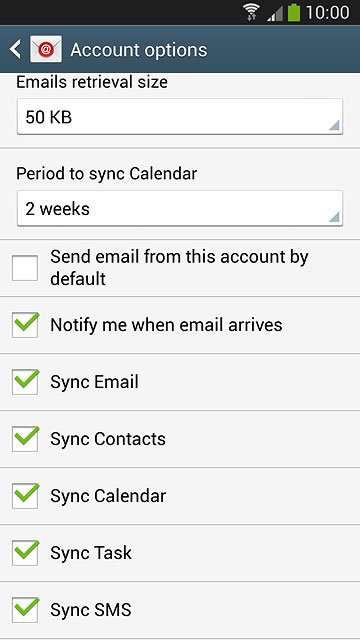Toggle the Sync Email checkbox
Image resolution: width=360 pixels, height=640 pixels.
(x=25, y=382)
